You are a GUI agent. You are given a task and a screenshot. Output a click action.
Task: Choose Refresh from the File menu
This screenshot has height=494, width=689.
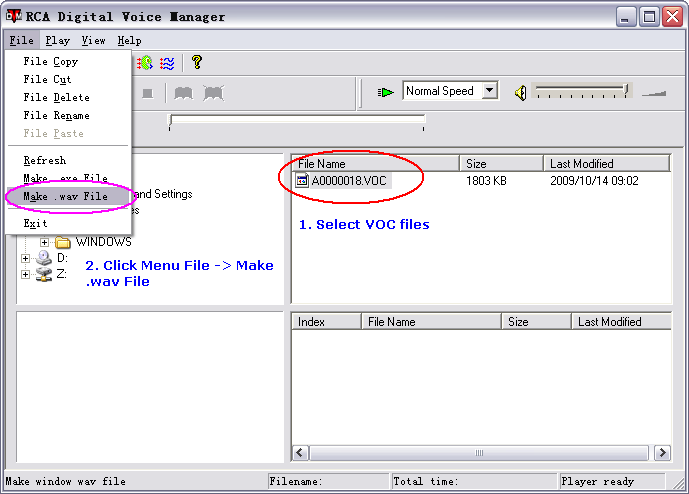[x=69, y=160]
